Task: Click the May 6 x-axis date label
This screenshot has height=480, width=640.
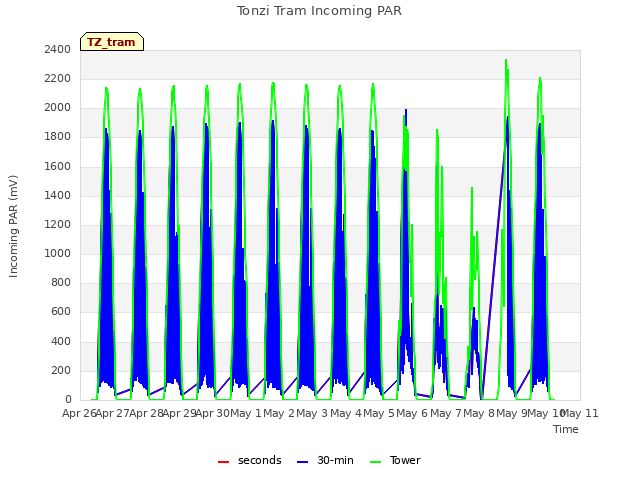Action: pyautogui.click(x=412, y=413)
